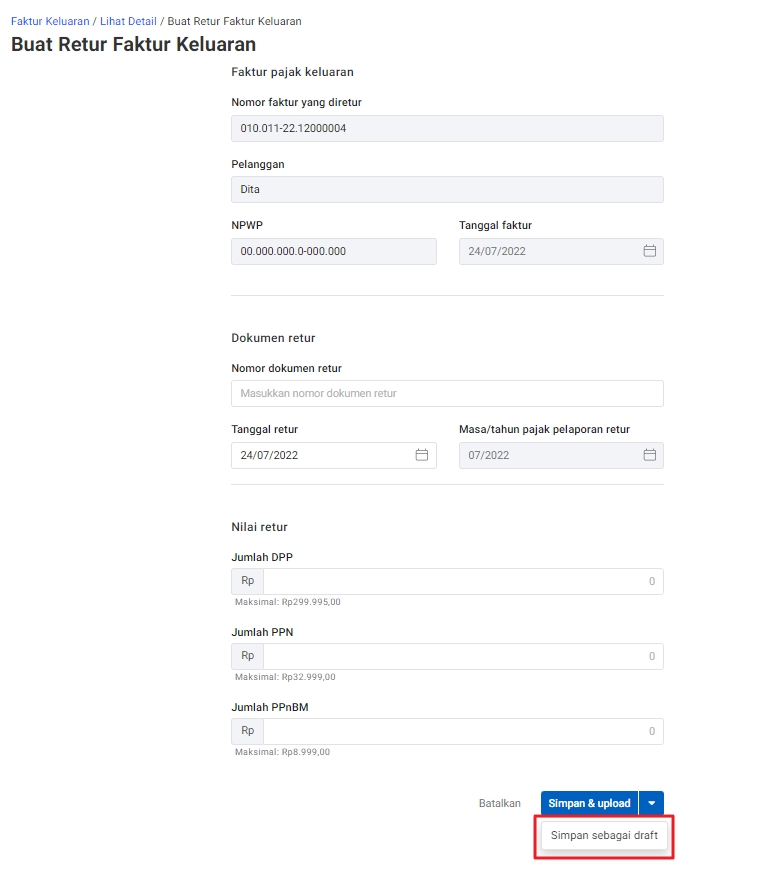Click the Tanggal faktur date field
Image resolution: width=765 pixels, height=870 pixels.
tap(561, 251)
